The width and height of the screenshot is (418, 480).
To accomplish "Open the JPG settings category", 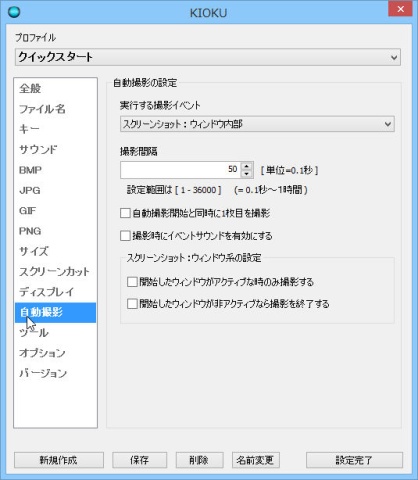I will click(55, 190).
